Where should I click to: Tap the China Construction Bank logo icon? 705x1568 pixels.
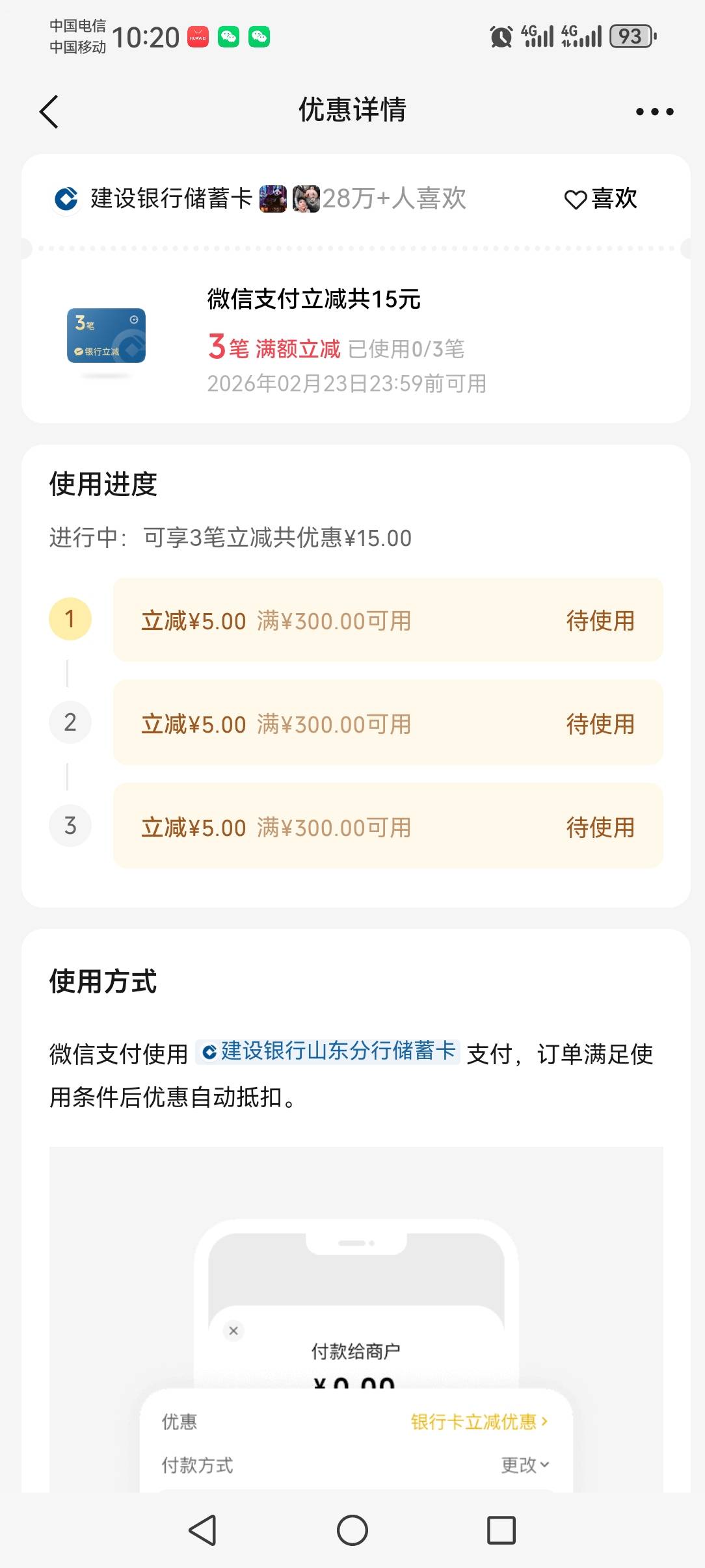[x=66, y=199]
